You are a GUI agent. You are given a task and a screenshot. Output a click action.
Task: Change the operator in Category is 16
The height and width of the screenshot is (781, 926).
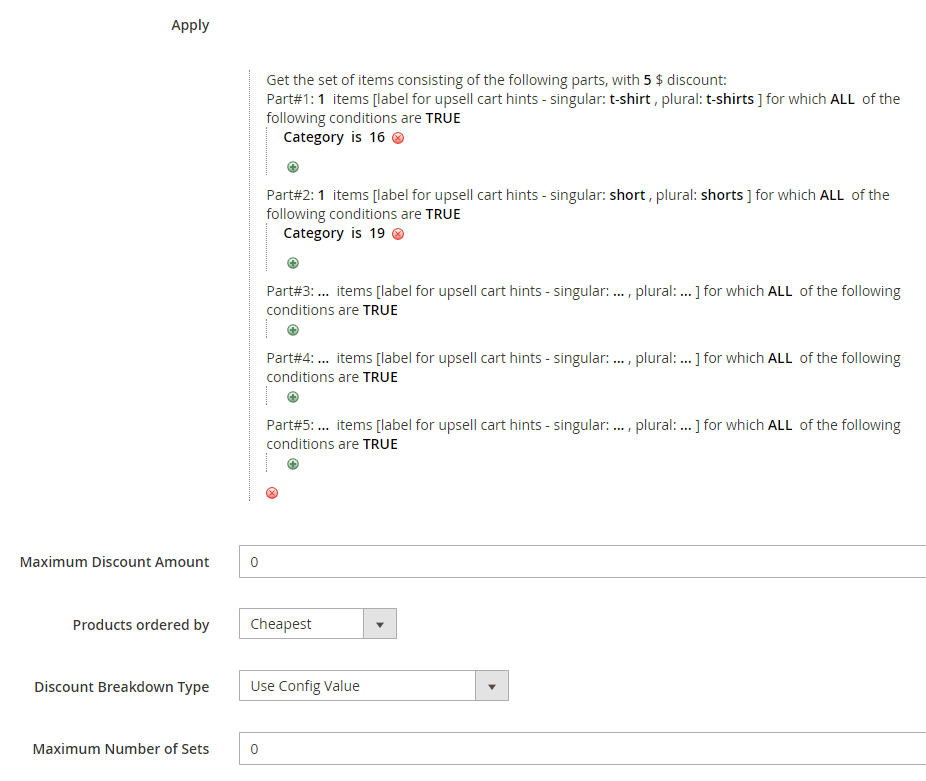click(356, 138)
